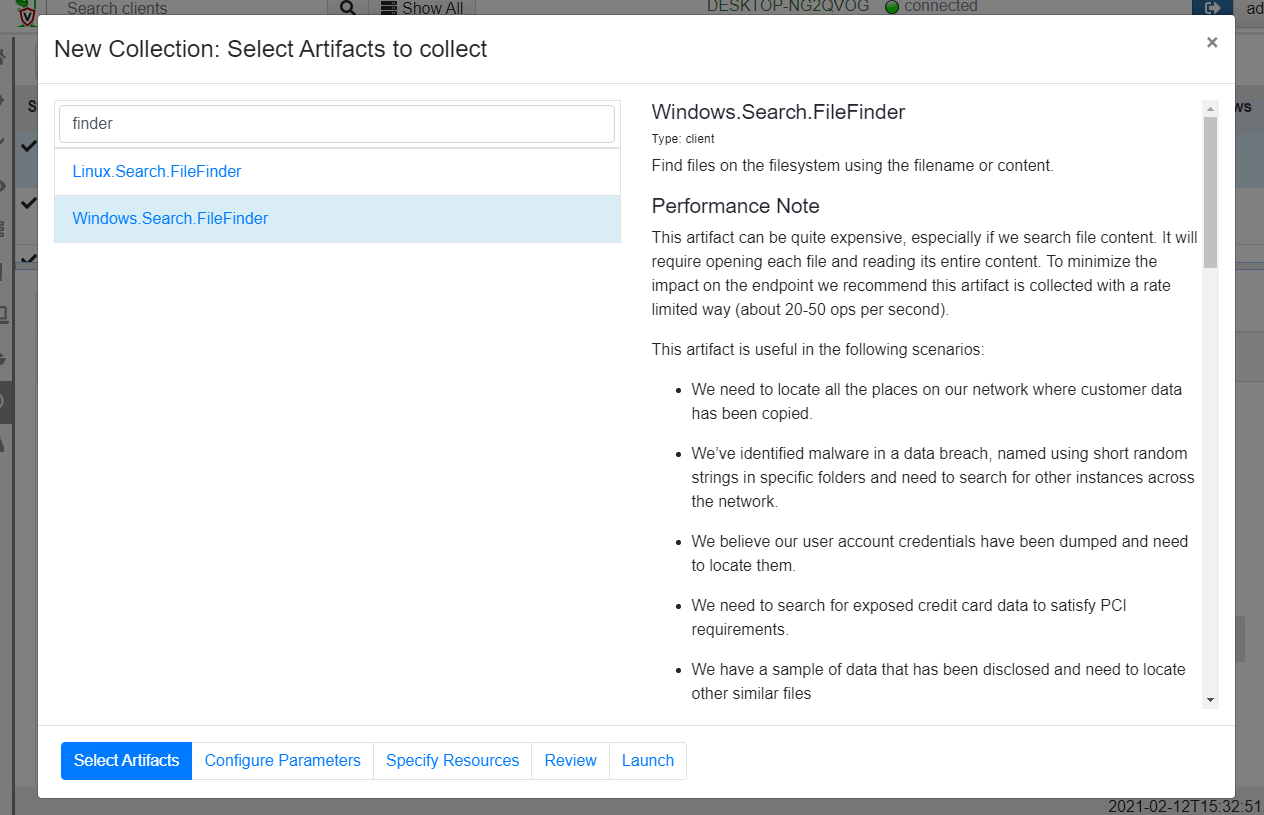Click the magnifier search clients button
The width and height of the screenshot is (1264, 815).
pos(347,8)
